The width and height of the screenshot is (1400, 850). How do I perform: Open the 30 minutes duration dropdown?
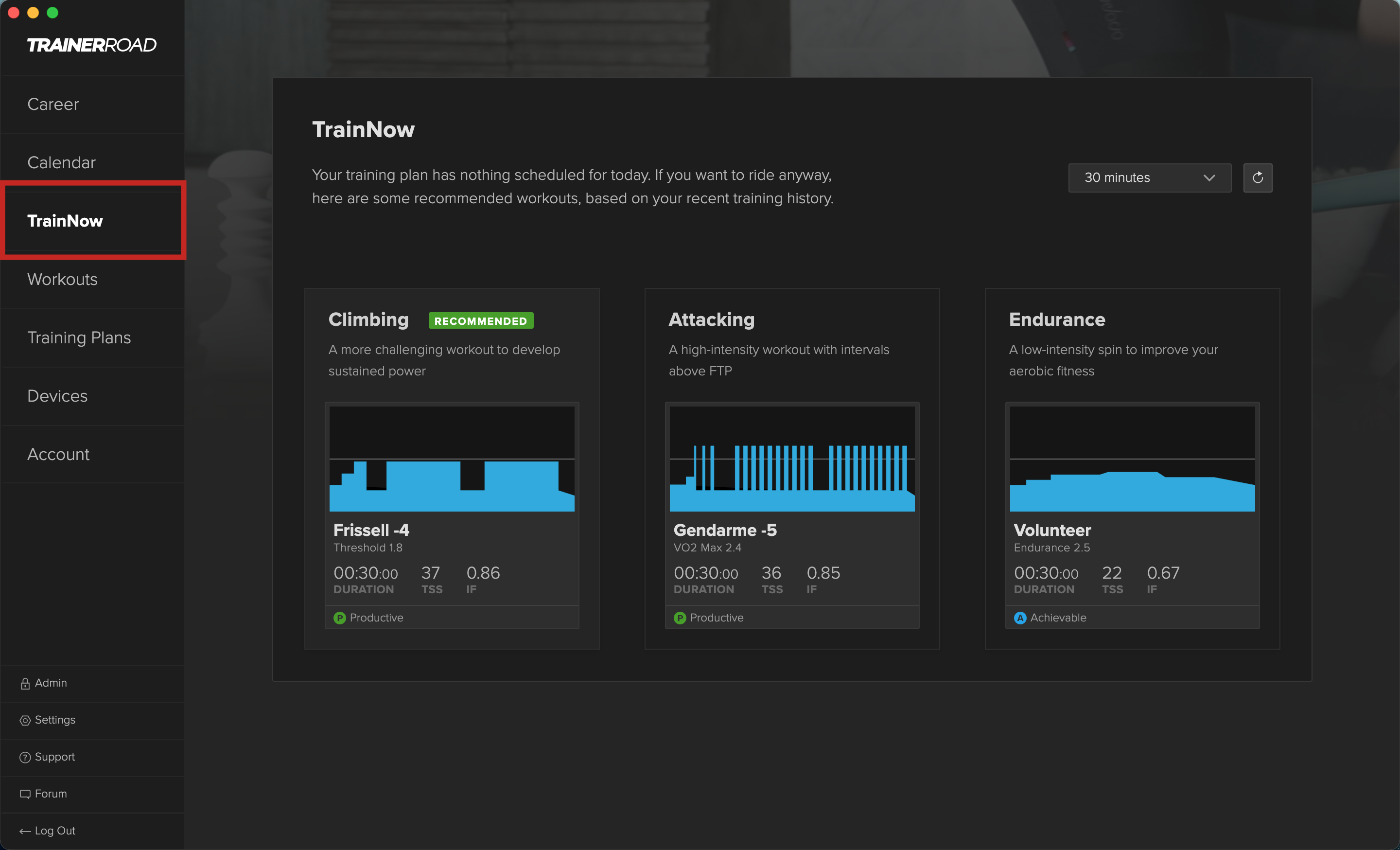coord(1150,178)
